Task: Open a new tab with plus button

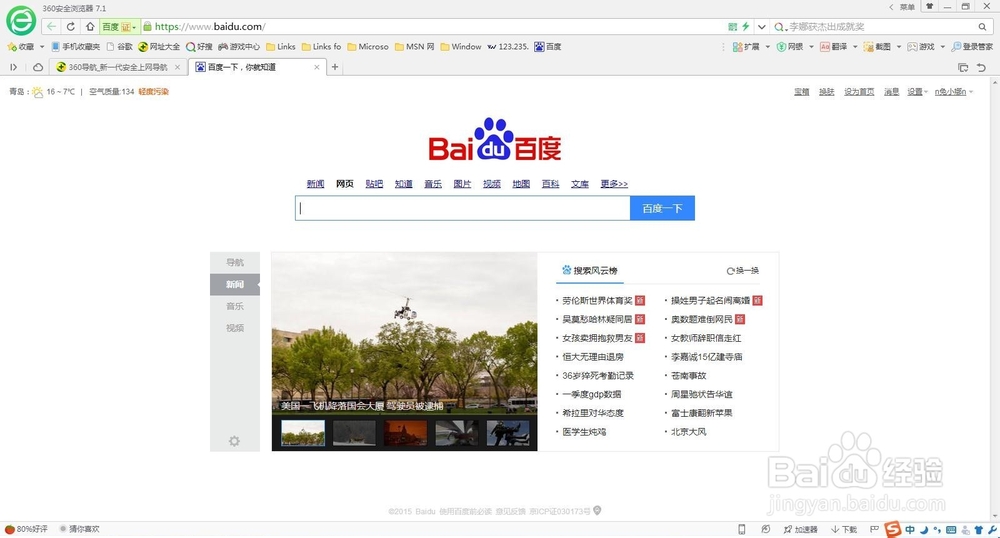Action: point(335,67)
